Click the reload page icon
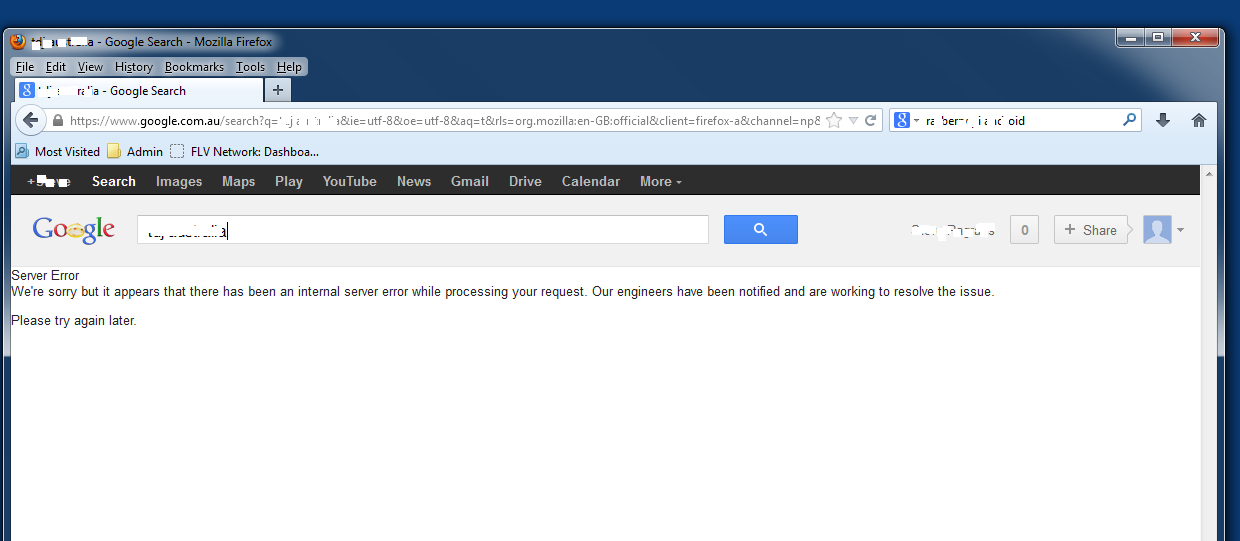 [871, 120]
